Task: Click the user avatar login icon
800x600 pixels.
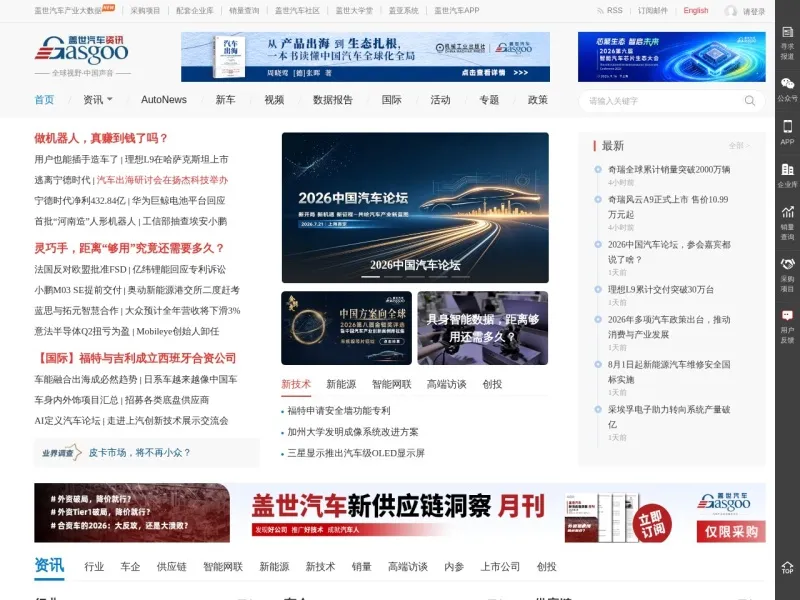Action: coord(731,11)
